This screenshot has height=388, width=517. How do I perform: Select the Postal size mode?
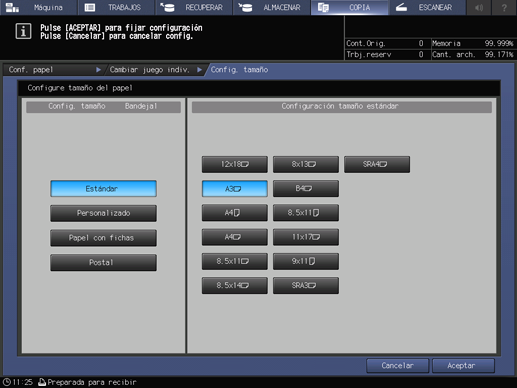coord(103,263)
